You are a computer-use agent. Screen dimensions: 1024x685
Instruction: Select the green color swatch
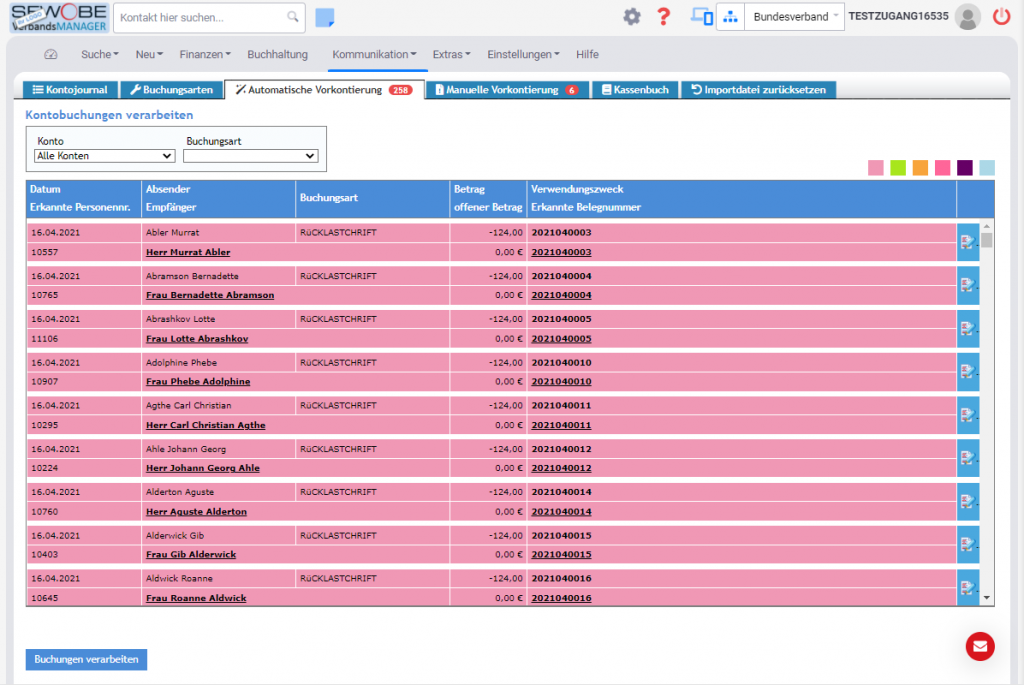[x=898, y=168]
